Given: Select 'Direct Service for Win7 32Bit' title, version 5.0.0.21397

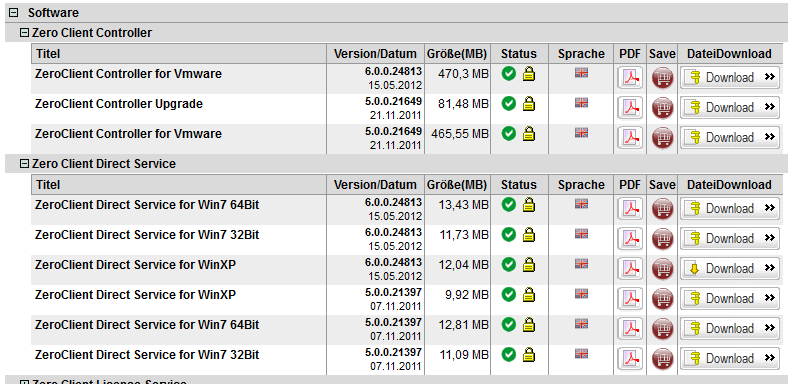Looking at the screenshot, I should (x=147, y=355).
